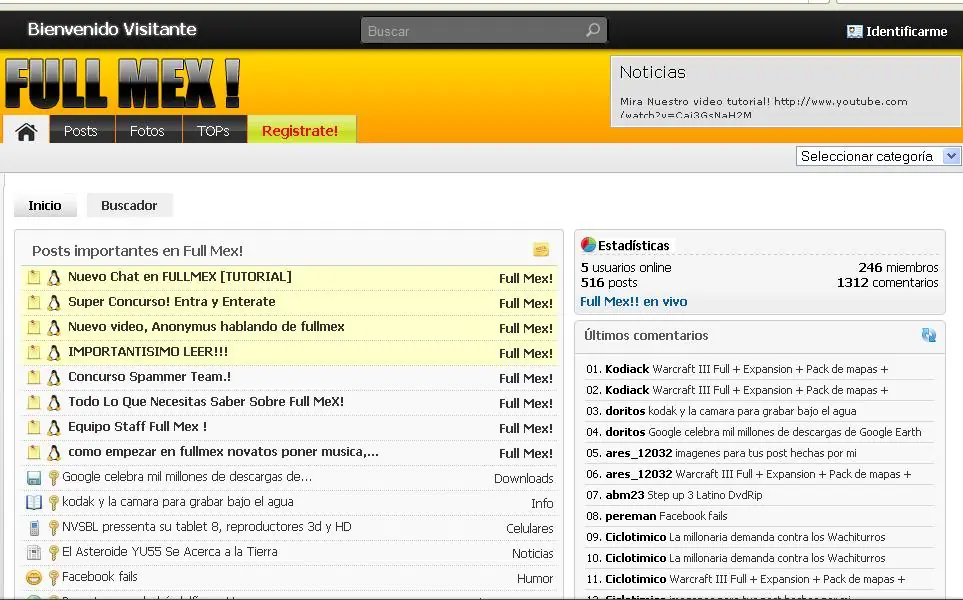The width and height of the screenshot is (963, 600).
Task: Click the open book icon beside kodak post
Action: pyautogui.click(x=34, y=502)
